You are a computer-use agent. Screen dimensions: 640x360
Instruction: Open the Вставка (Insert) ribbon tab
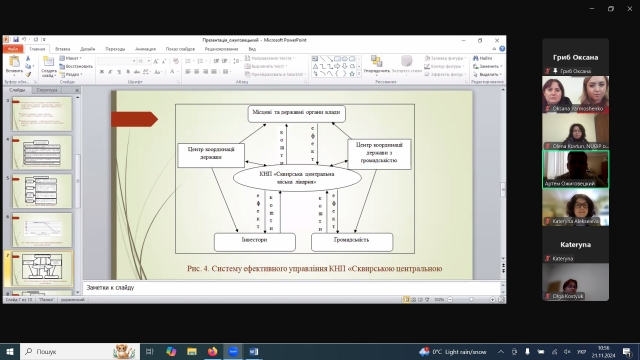(62, 49)
